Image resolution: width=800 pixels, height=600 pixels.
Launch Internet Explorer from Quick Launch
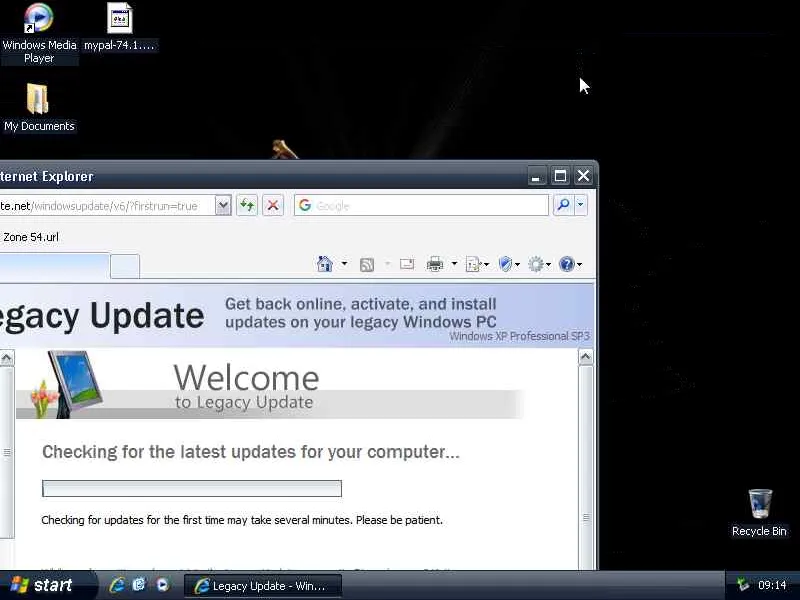click(117, 585)
